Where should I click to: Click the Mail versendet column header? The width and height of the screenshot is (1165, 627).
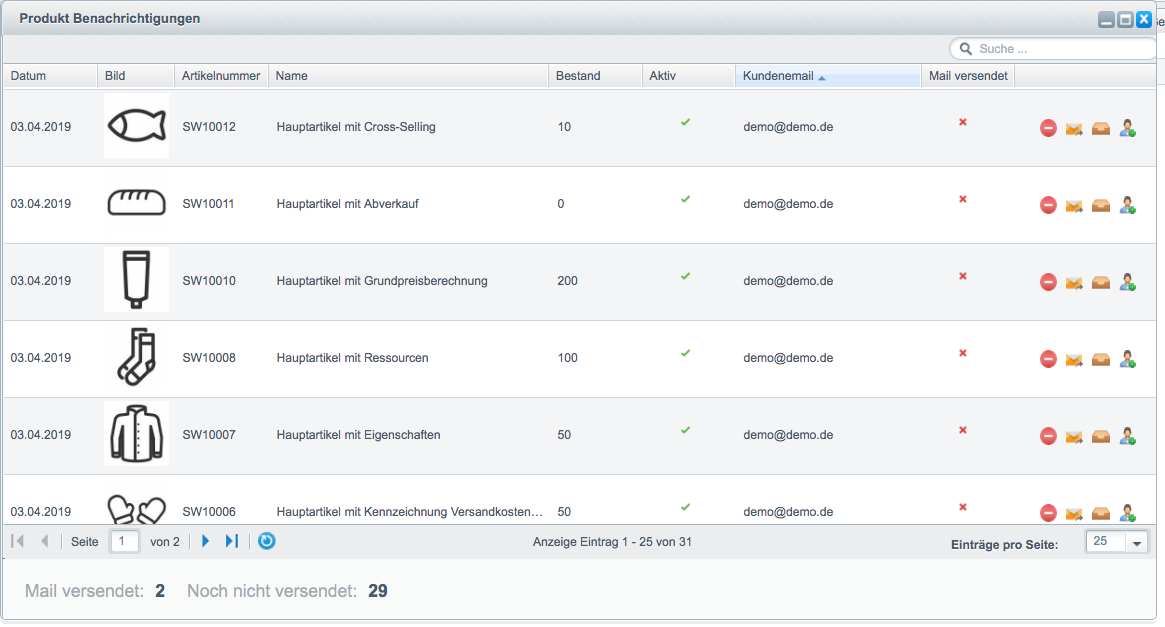(968, 76)
